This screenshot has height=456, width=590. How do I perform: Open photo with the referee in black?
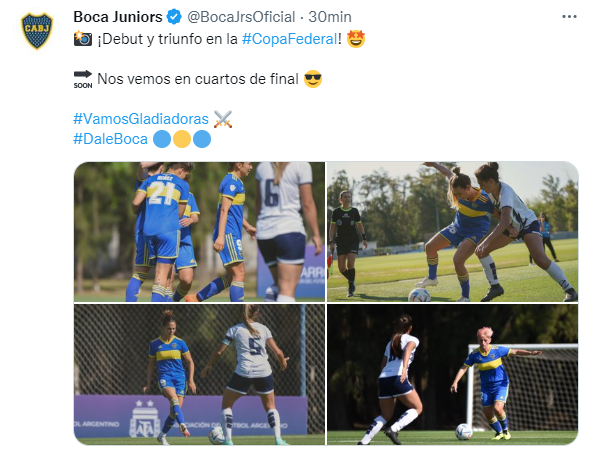coord(453,232)
